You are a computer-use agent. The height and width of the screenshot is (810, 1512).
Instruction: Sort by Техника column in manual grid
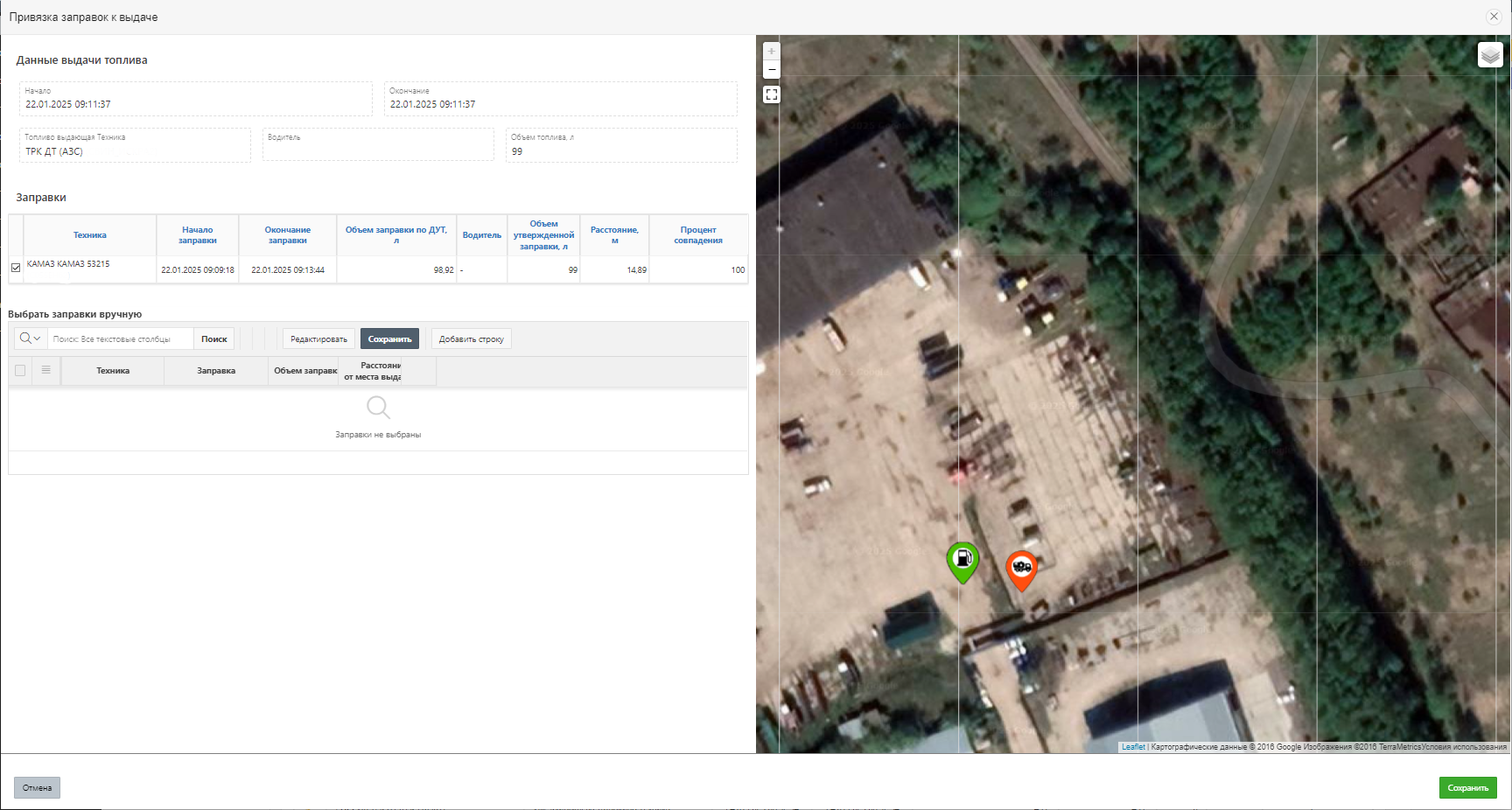[x=113, y=371]
